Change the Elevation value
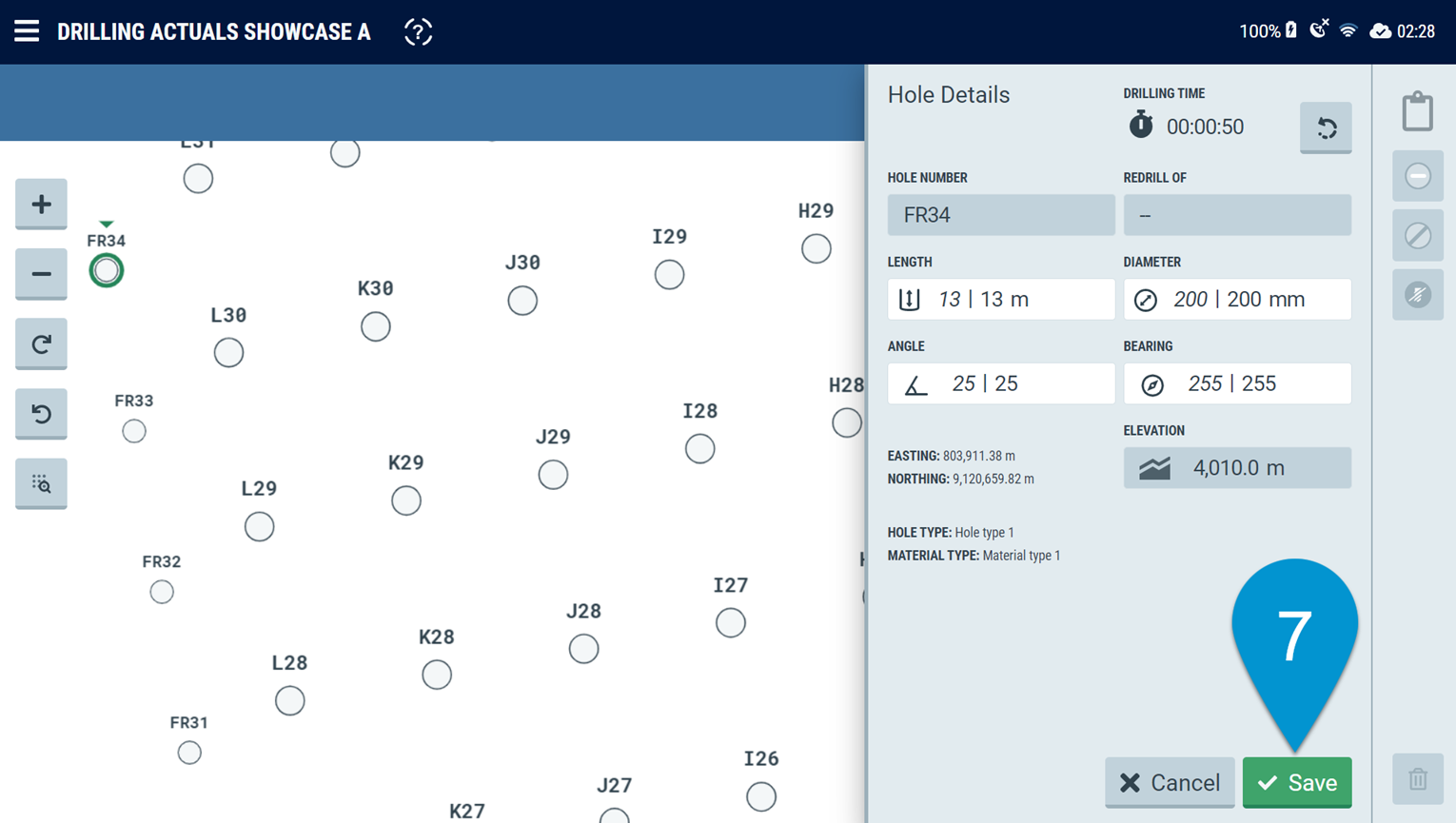 pyautogui.click(x=1237, y=467)
